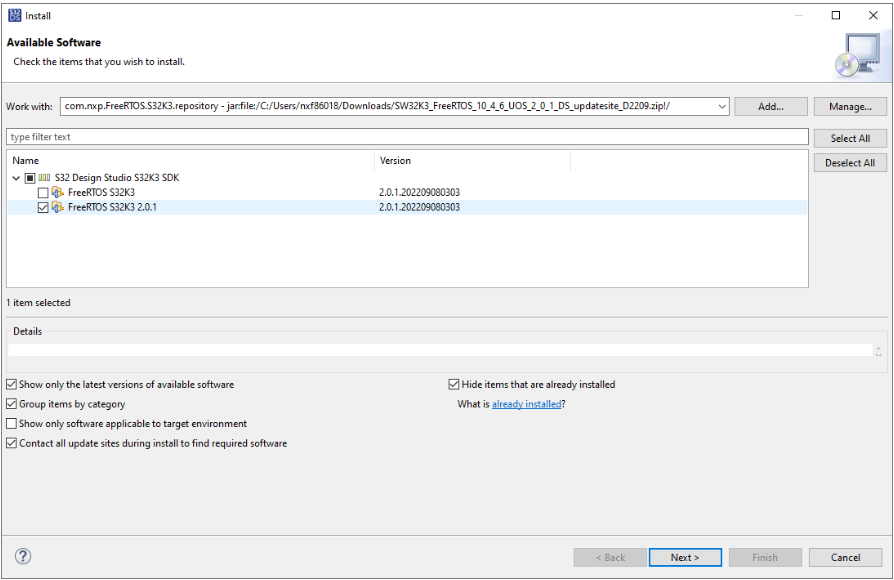Maximize the Install window
This screenshot has width=894, height=580.
[x=835, y=15]
